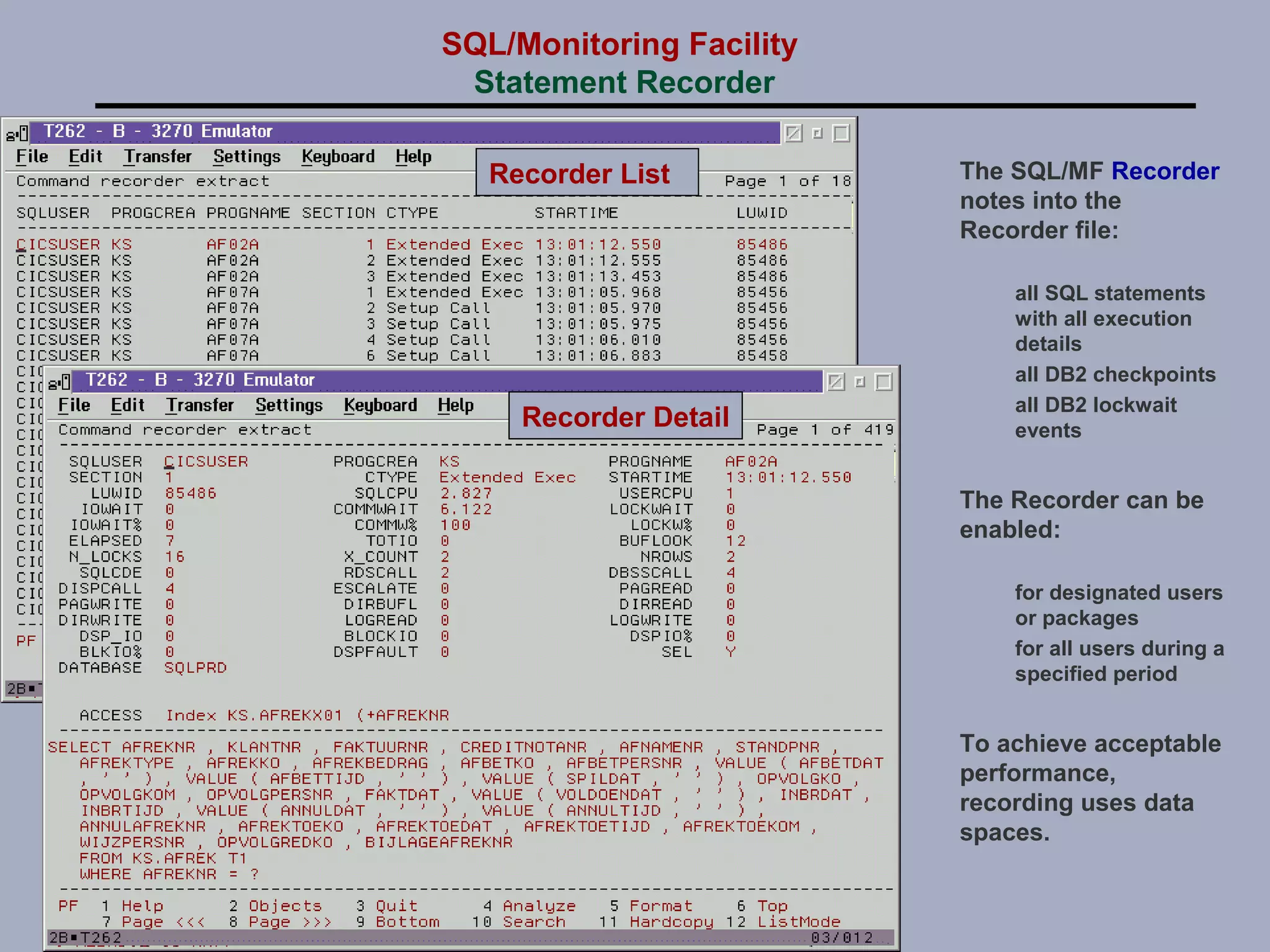The height and width of the screenshot is (952, 1270).
Task: Click the WHERE AFREKNR = ? line
Action: (169, 875)
